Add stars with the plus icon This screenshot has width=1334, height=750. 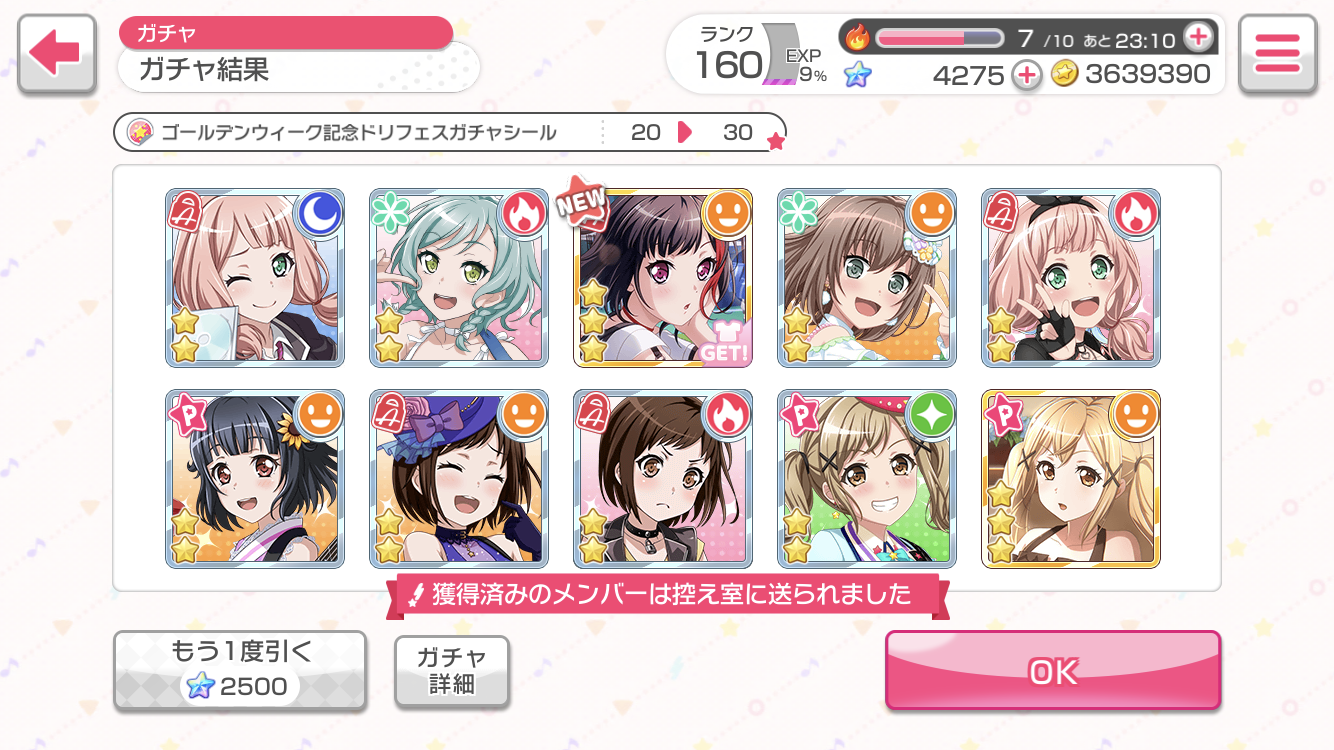click(1026, 75)
